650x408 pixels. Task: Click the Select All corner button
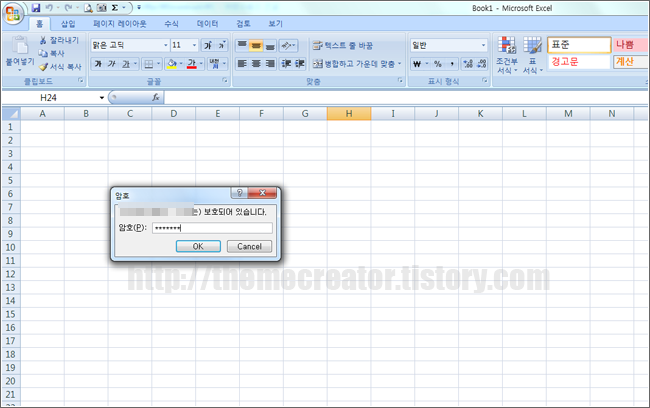pos(11,114)
